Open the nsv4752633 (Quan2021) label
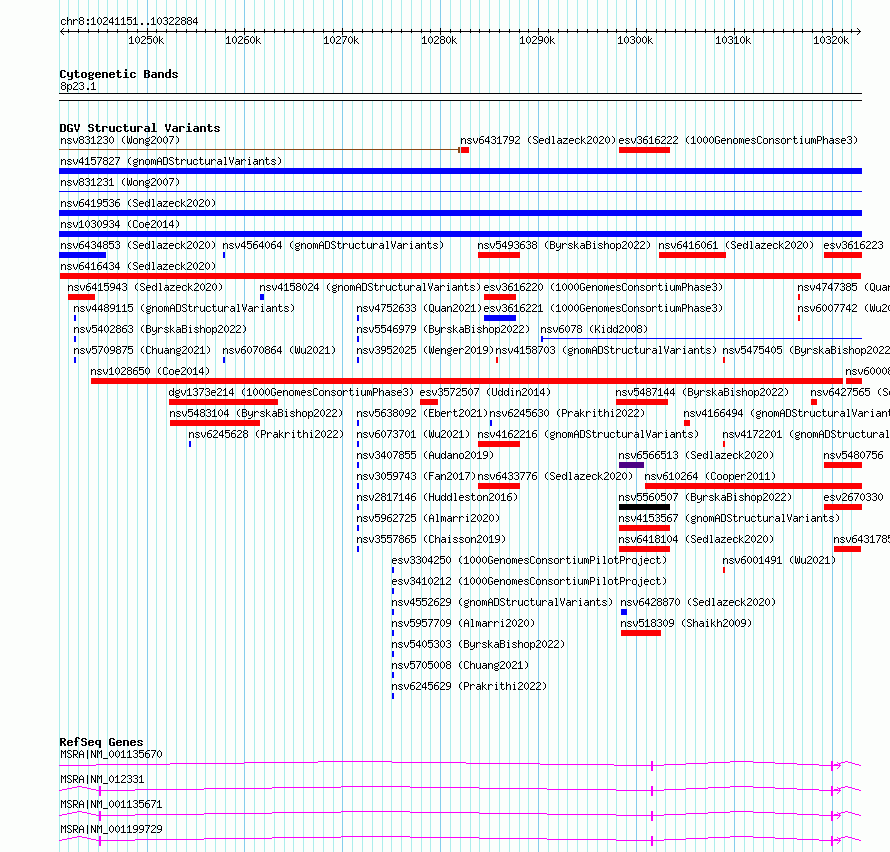The width and height of the screenshot is (890, 852). tap(419, 308)
